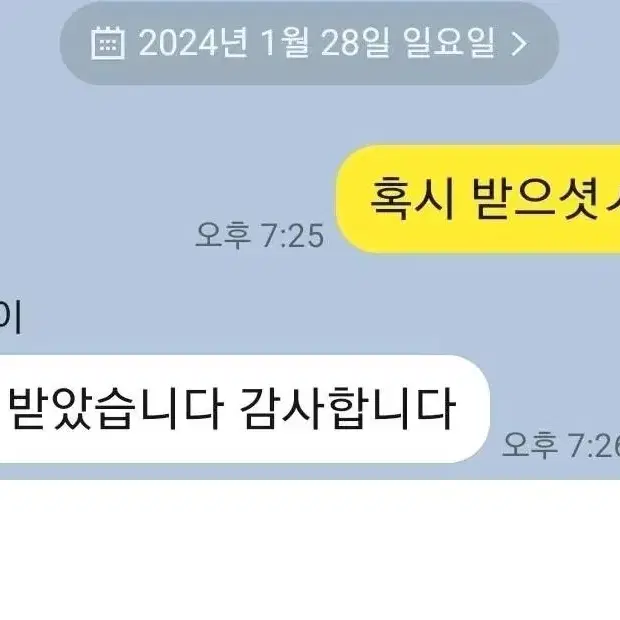This screenshot has width=620, height=620.
Task: Tap the right rounded edge of the white bubble
Action: [x=478, y=409]
